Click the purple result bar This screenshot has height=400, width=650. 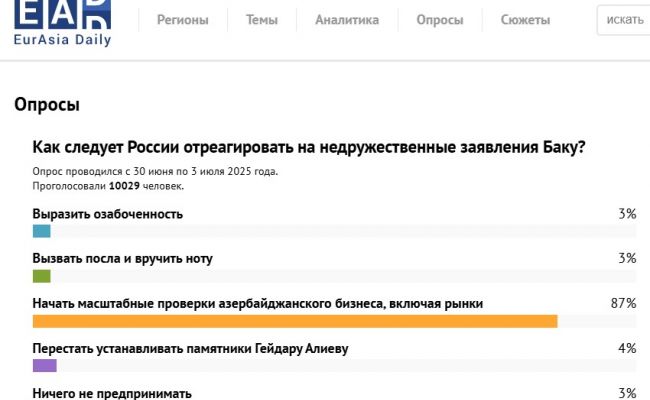[x=44, y=366]
